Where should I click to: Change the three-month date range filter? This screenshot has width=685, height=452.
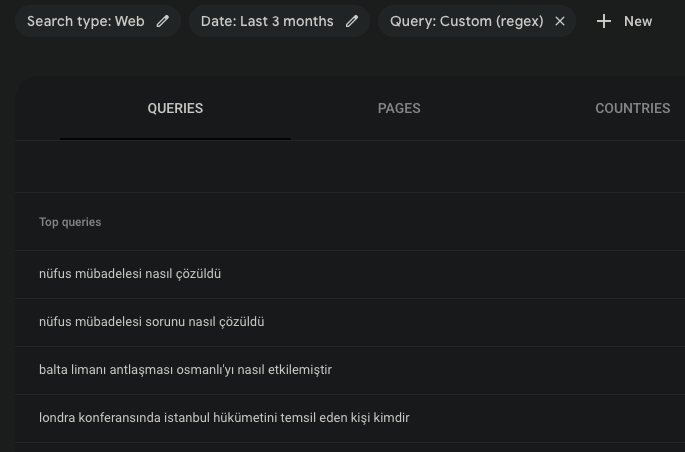280,21
